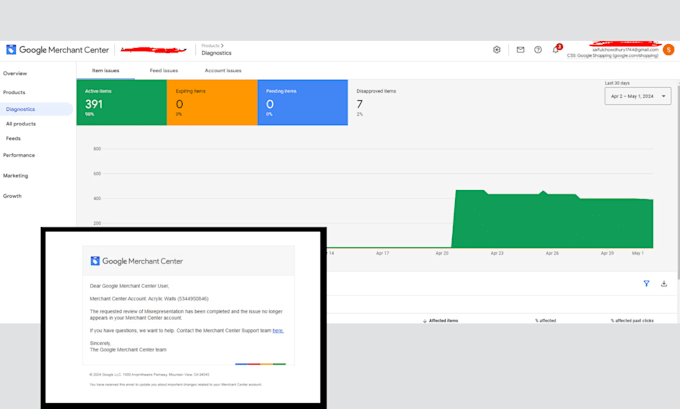Click the filter funnel icon
Screen dimensions: 680x409
coord(646,283)
